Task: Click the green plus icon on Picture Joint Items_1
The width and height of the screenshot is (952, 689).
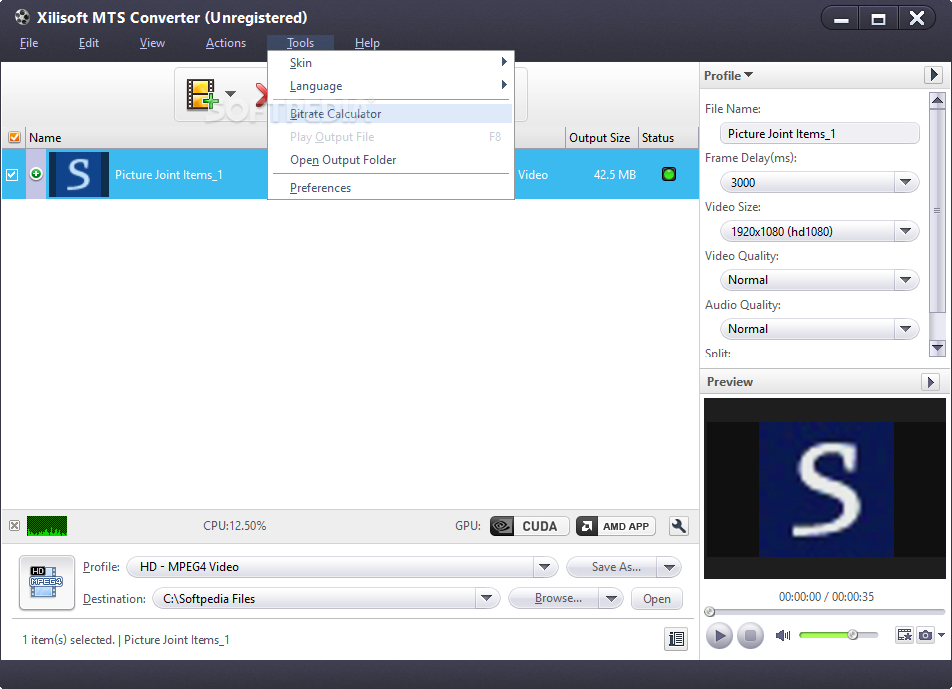Action: point(36,174)
